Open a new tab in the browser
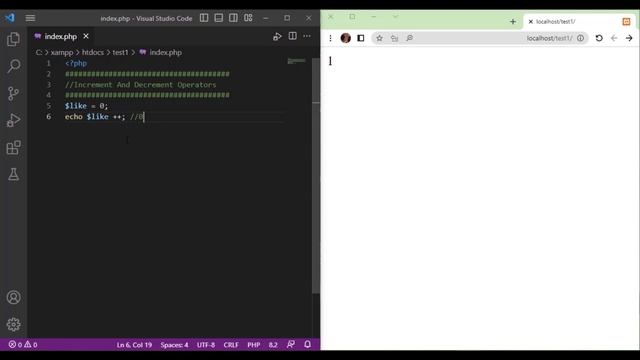Screen dimensions: 640x360 513,22
